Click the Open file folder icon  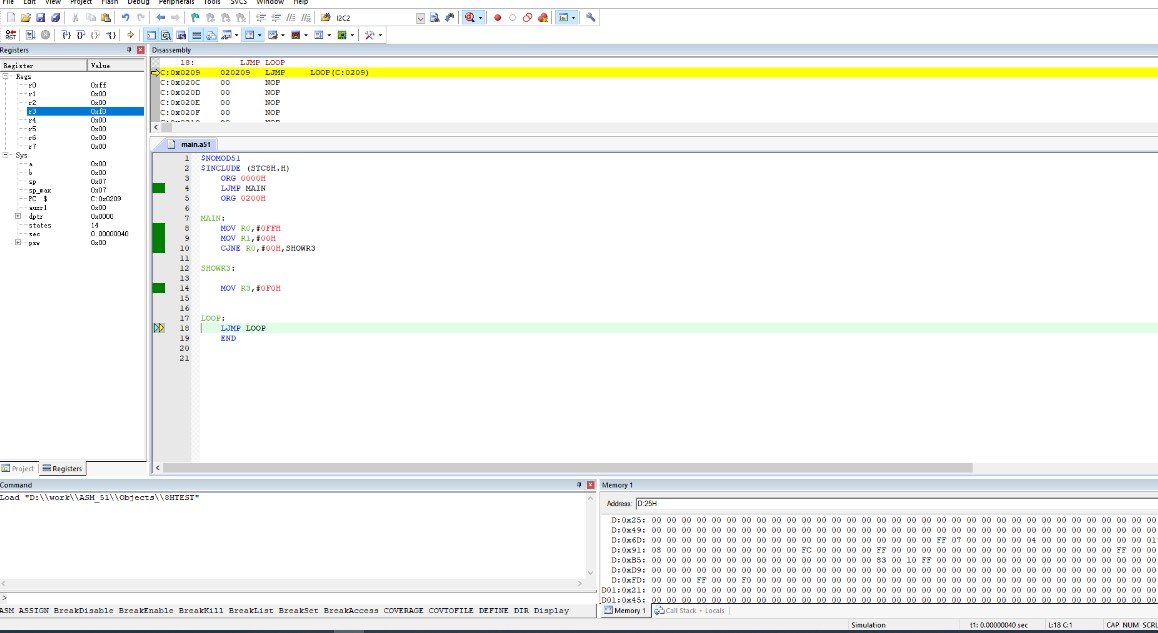click(x=26, y=18)
